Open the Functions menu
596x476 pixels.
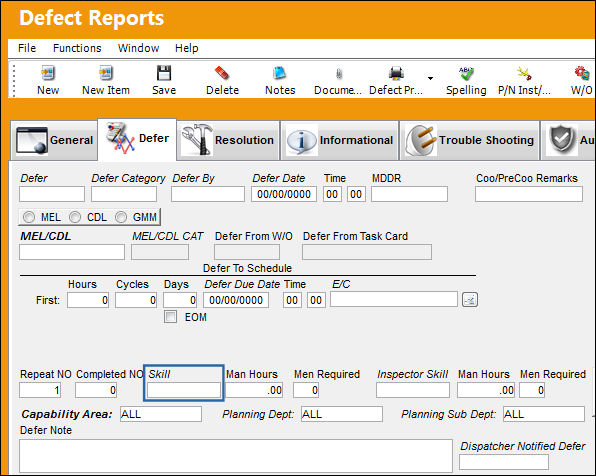click(x=77, y=48)
